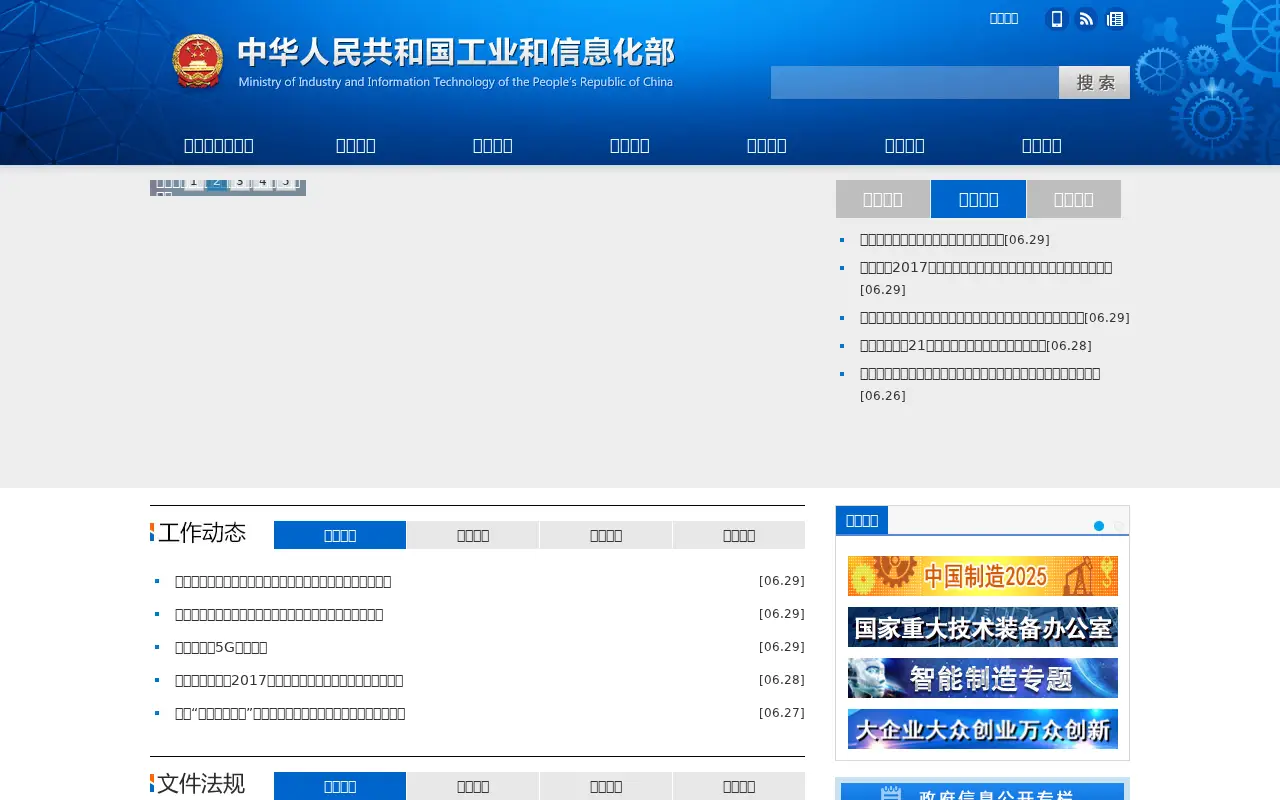Open the 中国制造2025 banner

coord(983,576)
